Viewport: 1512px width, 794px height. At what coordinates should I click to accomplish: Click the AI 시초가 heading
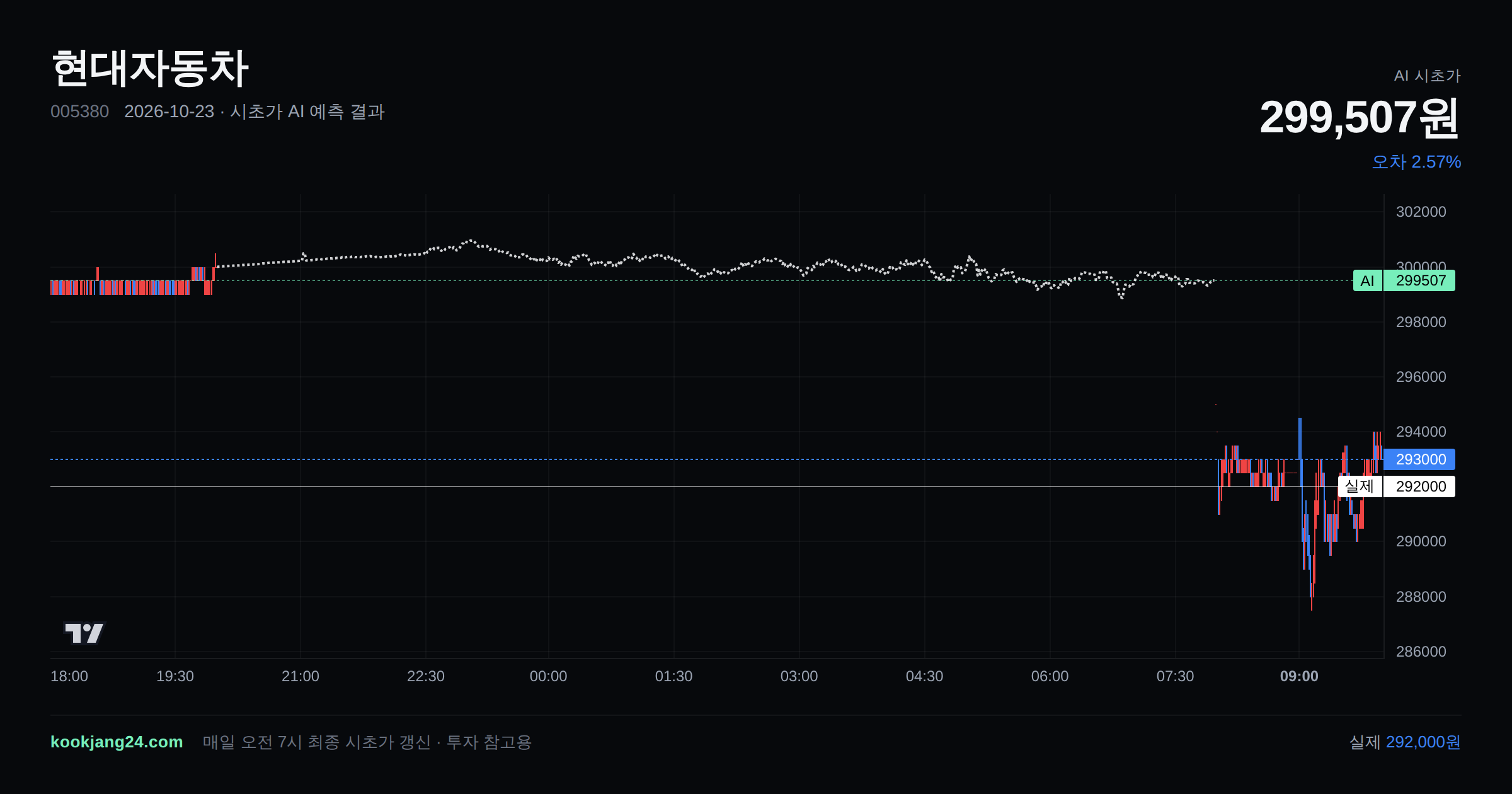tap(1427, 76)
